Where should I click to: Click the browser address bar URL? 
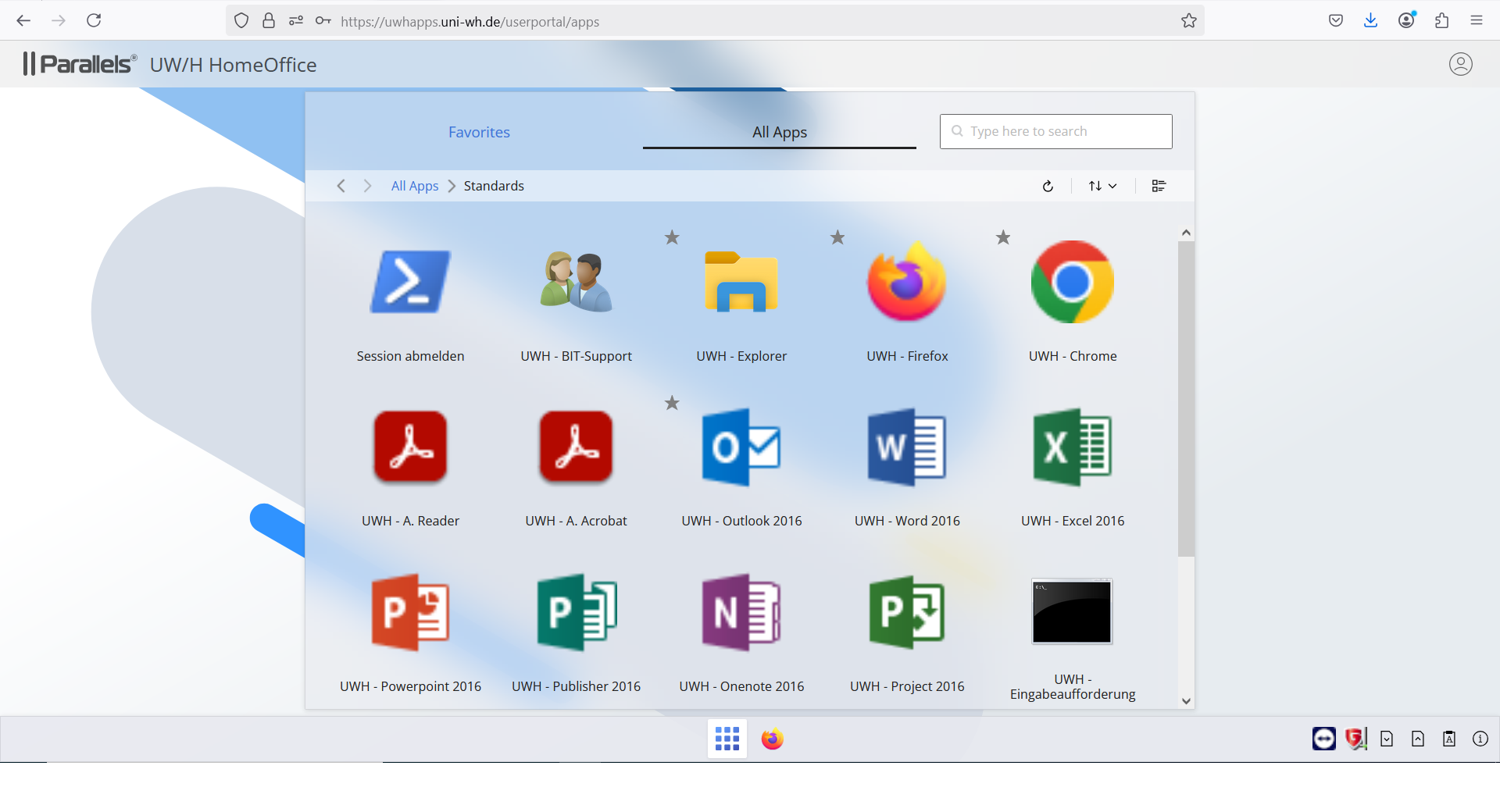[470, 22]
